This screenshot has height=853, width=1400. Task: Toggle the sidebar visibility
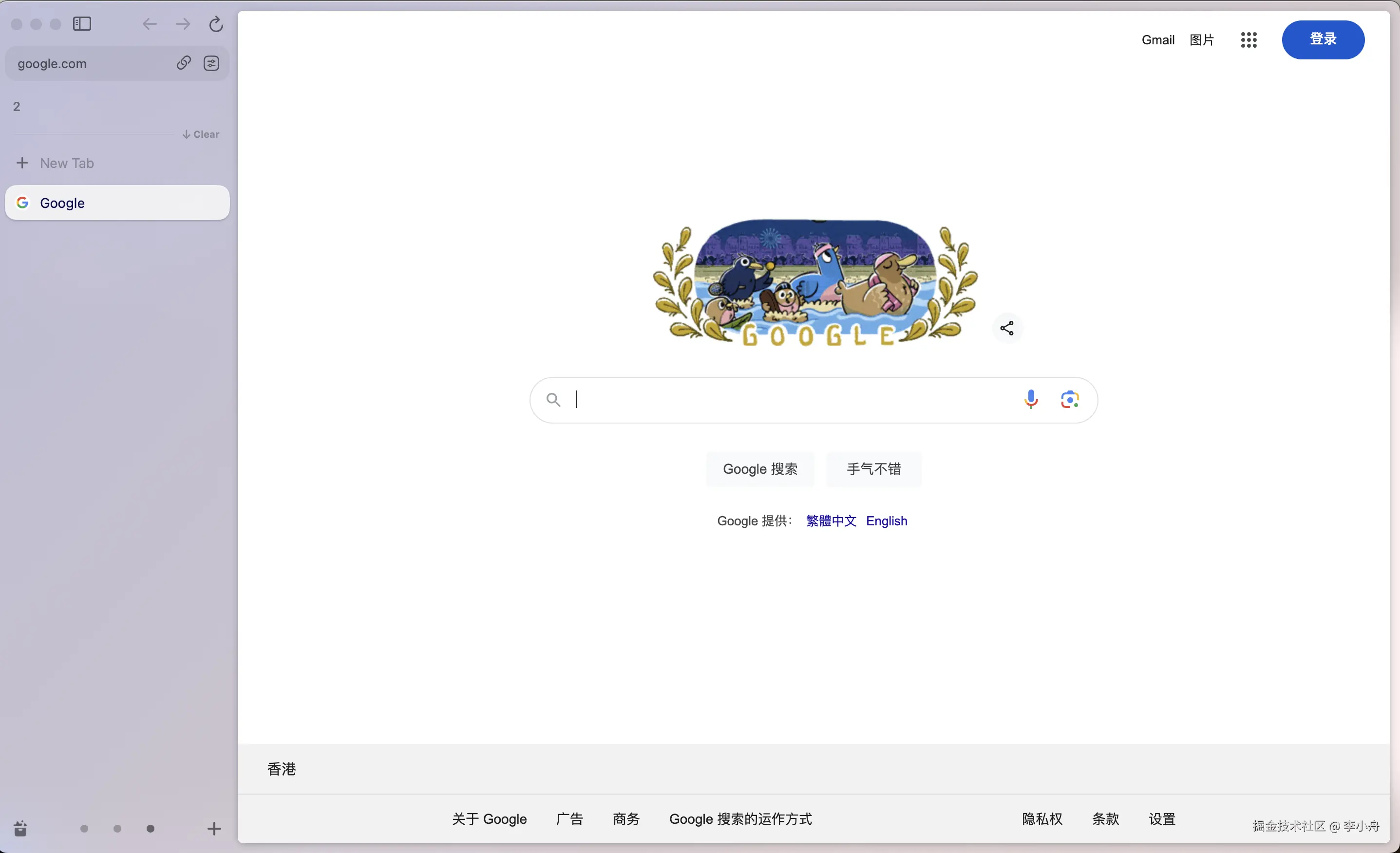[x=82, y=24]
